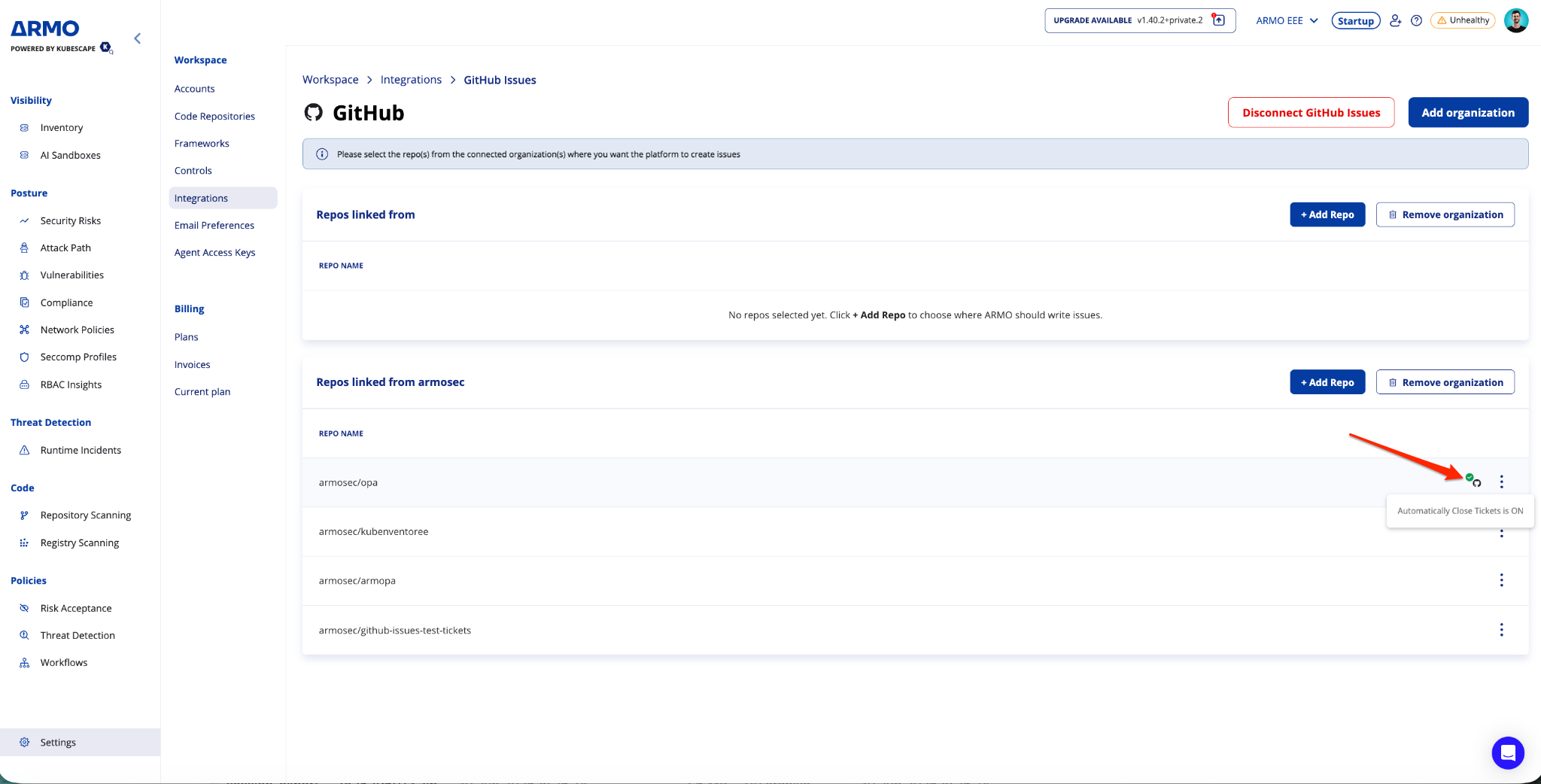Click the Risk Acceptance icon
Image resolution: width=1541 pixels, height=784 pixels.
pyautogui.click(x=24, y=608)
